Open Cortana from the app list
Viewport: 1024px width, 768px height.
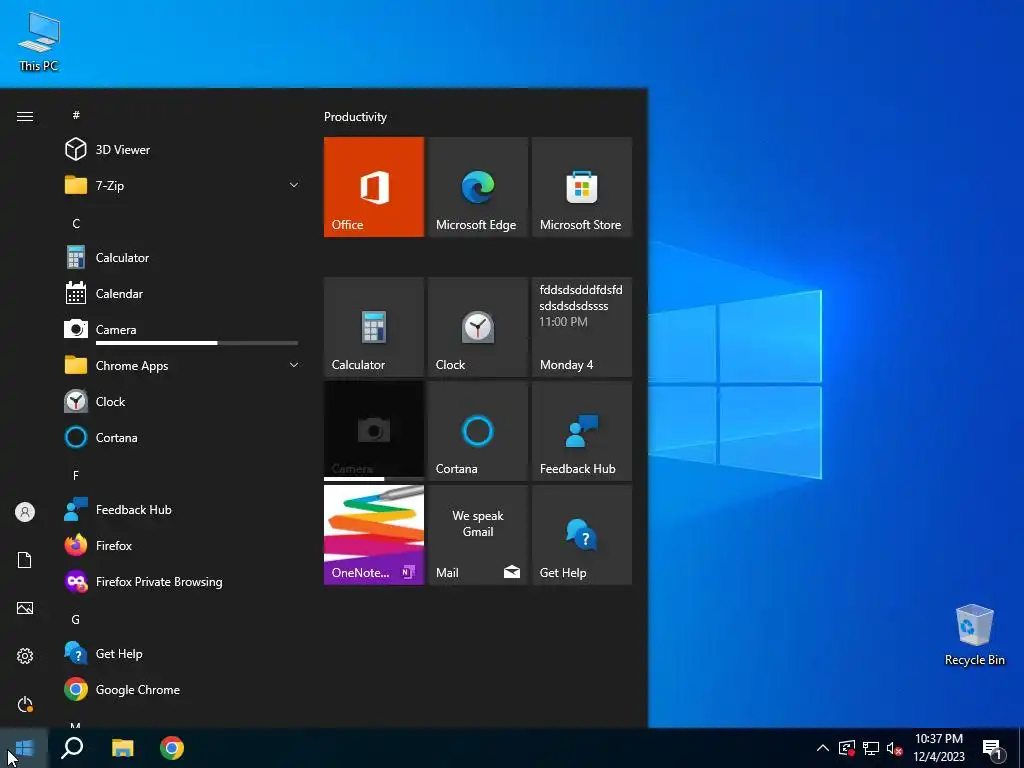point(182,438)
